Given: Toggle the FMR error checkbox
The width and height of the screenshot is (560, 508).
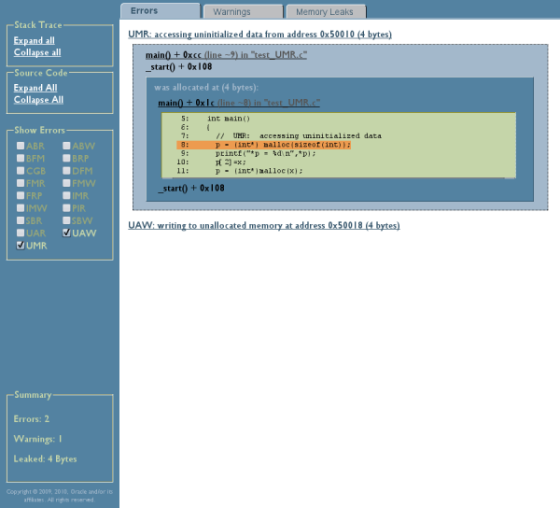Looking at the screenshot, I should (20, 183).
